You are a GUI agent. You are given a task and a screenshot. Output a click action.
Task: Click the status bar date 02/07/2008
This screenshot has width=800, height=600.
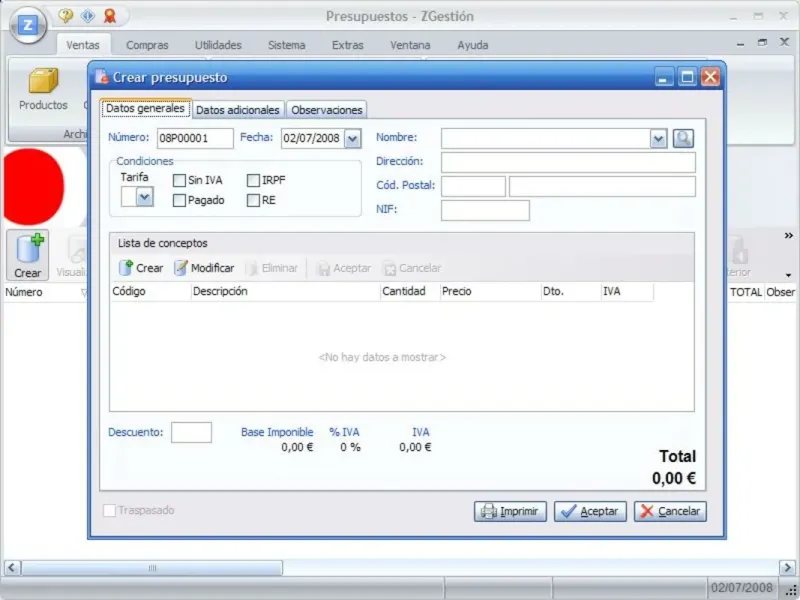741,588
